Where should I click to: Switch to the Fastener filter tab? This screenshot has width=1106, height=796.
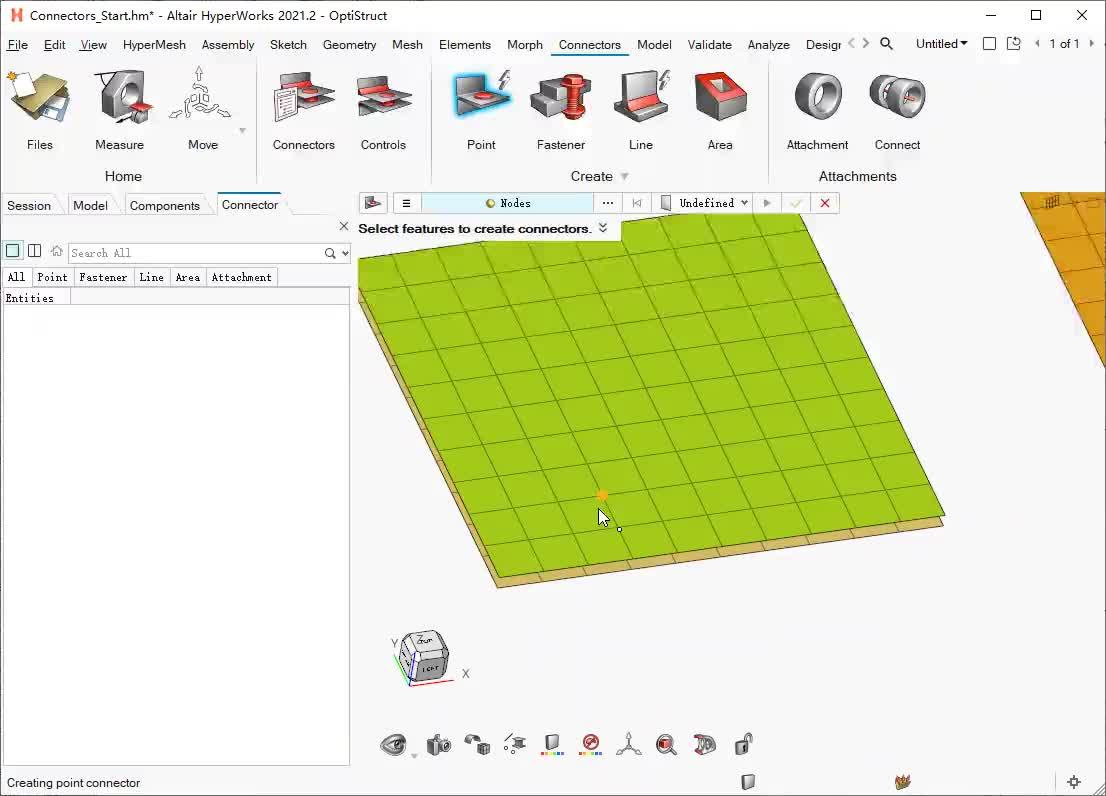103,277
